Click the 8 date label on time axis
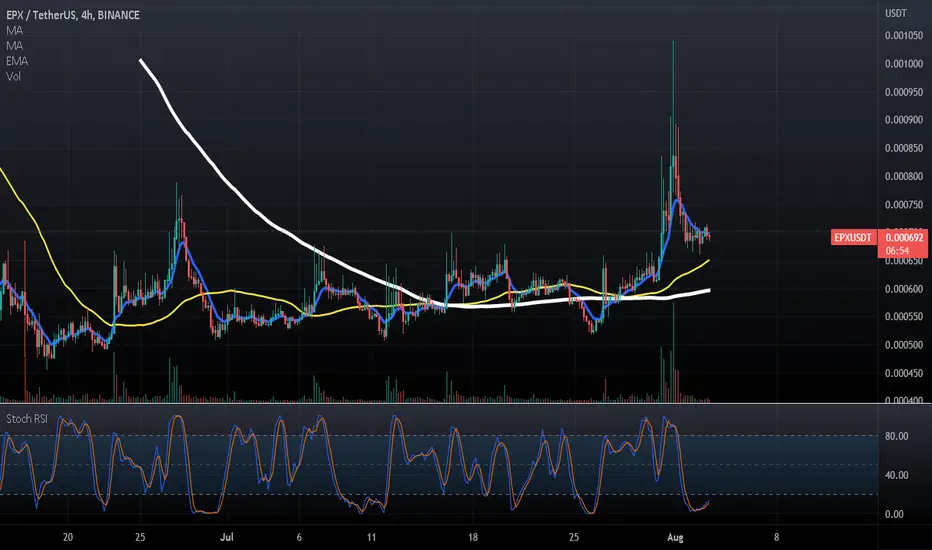 pos(776,538)
